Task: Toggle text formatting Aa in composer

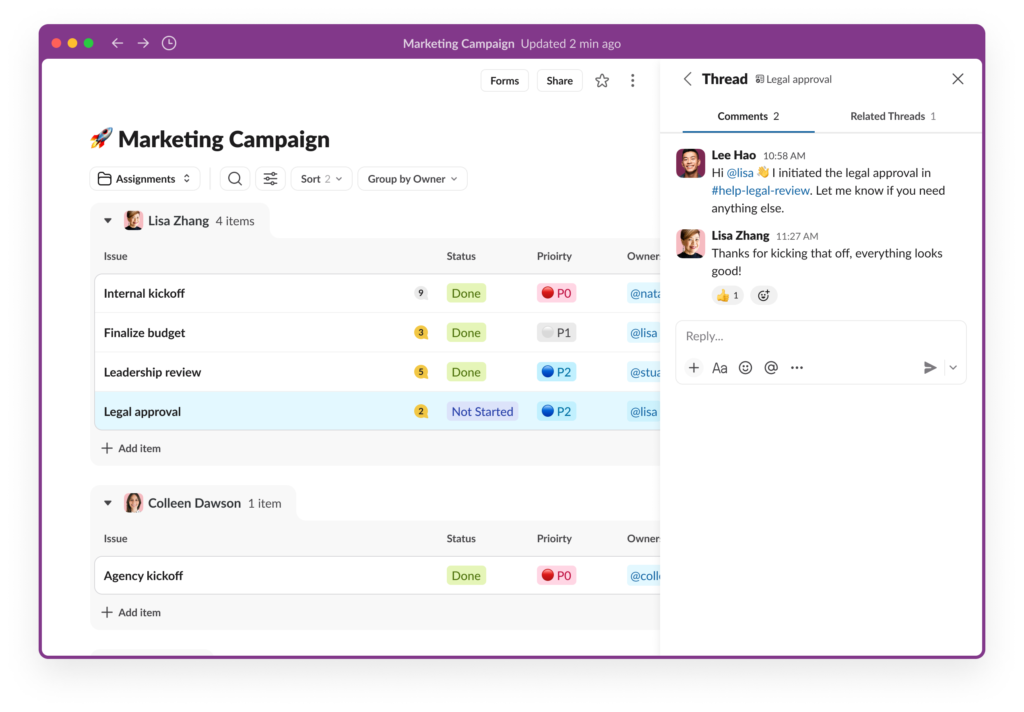Action: [x=719, y=368]
